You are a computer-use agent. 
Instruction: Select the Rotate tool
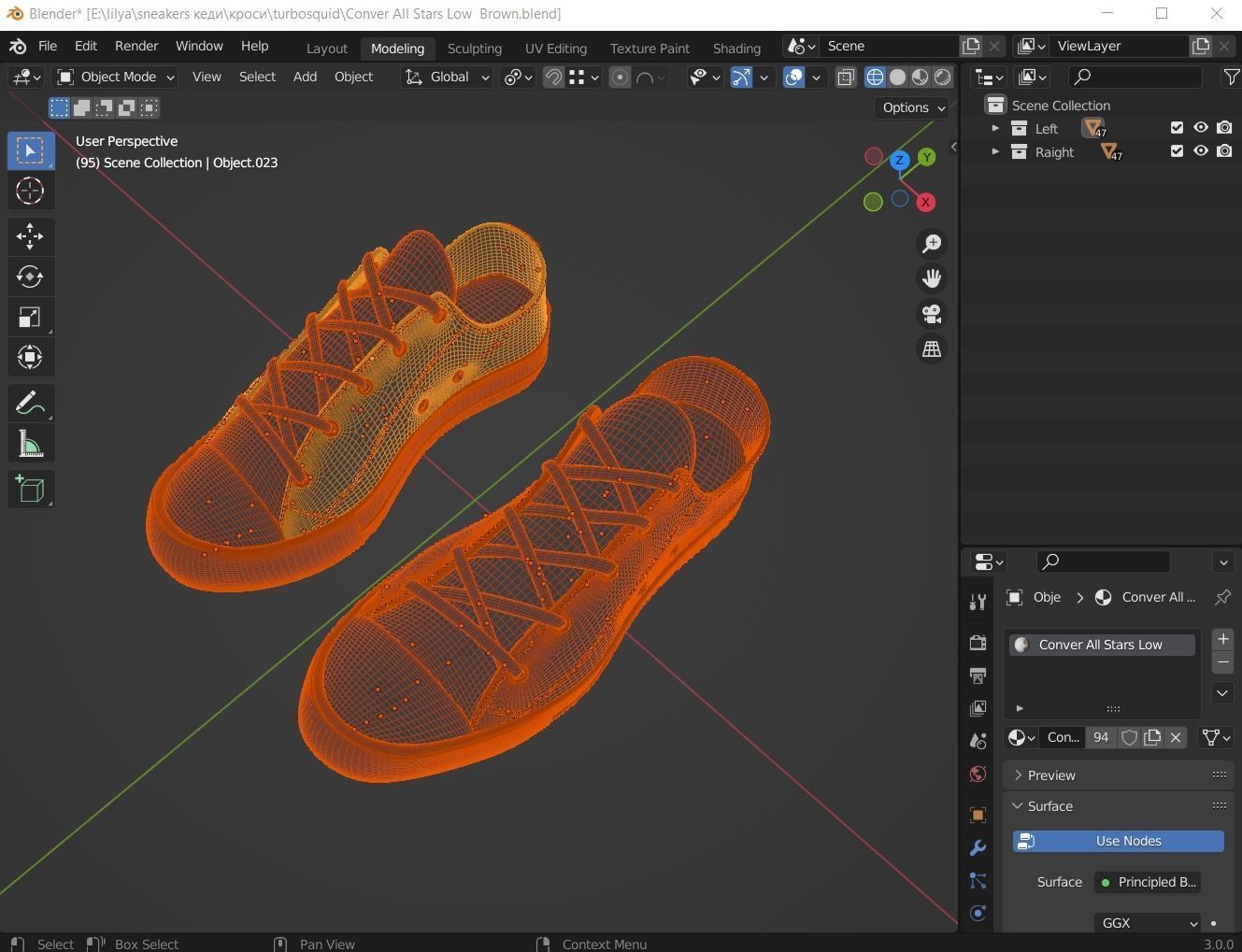[30, 277]
